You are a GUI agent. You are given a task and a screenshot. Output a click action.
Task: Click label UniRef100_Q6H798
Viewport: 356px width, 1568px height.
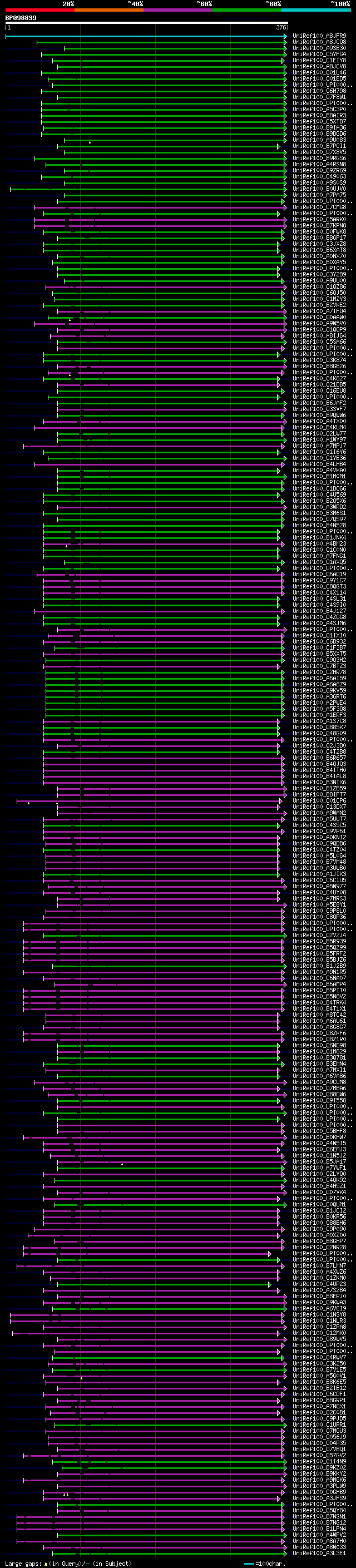pyautogui.click(x=319, y=91)
